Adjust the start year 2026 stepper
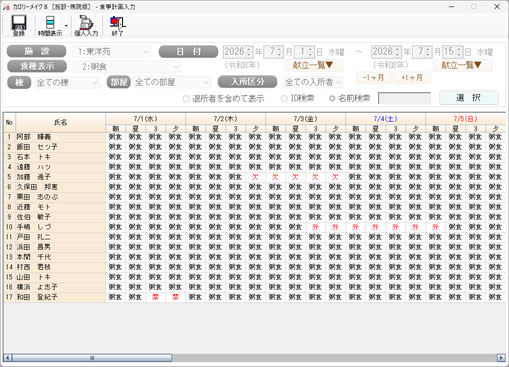Image resolution: width=509 pixels, height=367 pixels. (249, 52)
